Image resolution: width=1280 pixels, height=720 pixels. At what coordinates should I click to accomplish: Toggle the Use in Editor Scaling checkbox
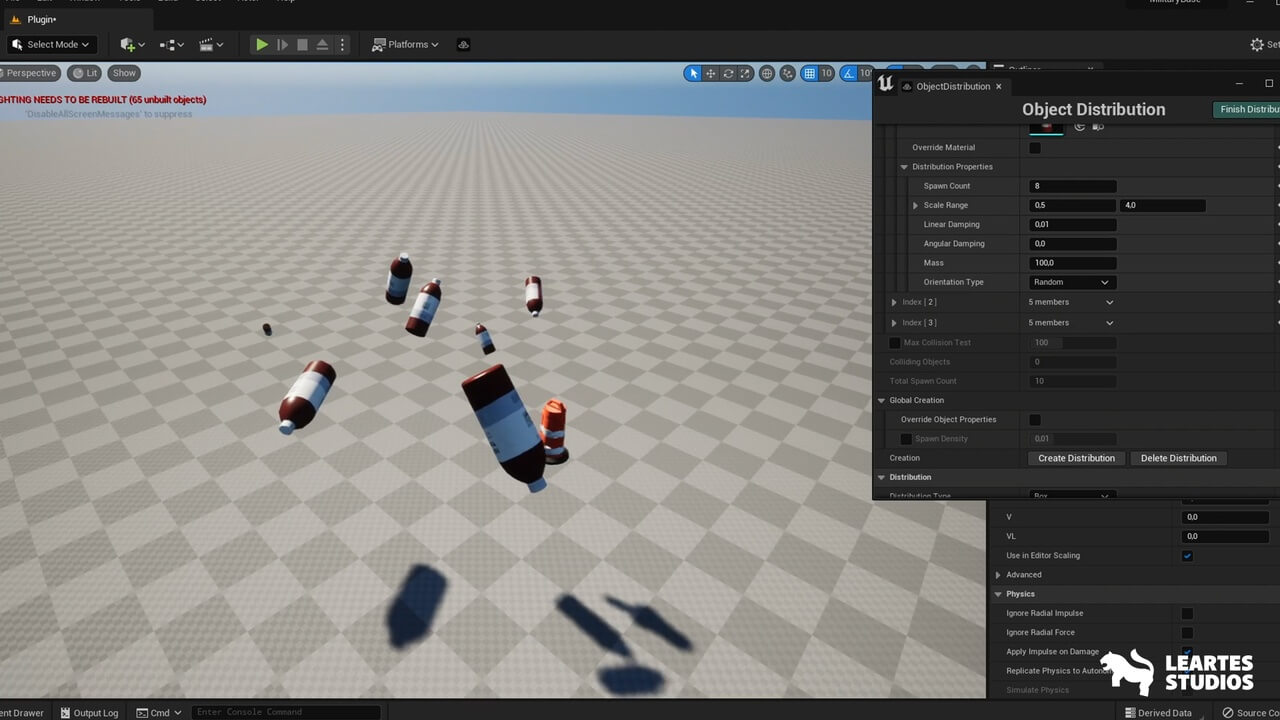(1187, 556)
